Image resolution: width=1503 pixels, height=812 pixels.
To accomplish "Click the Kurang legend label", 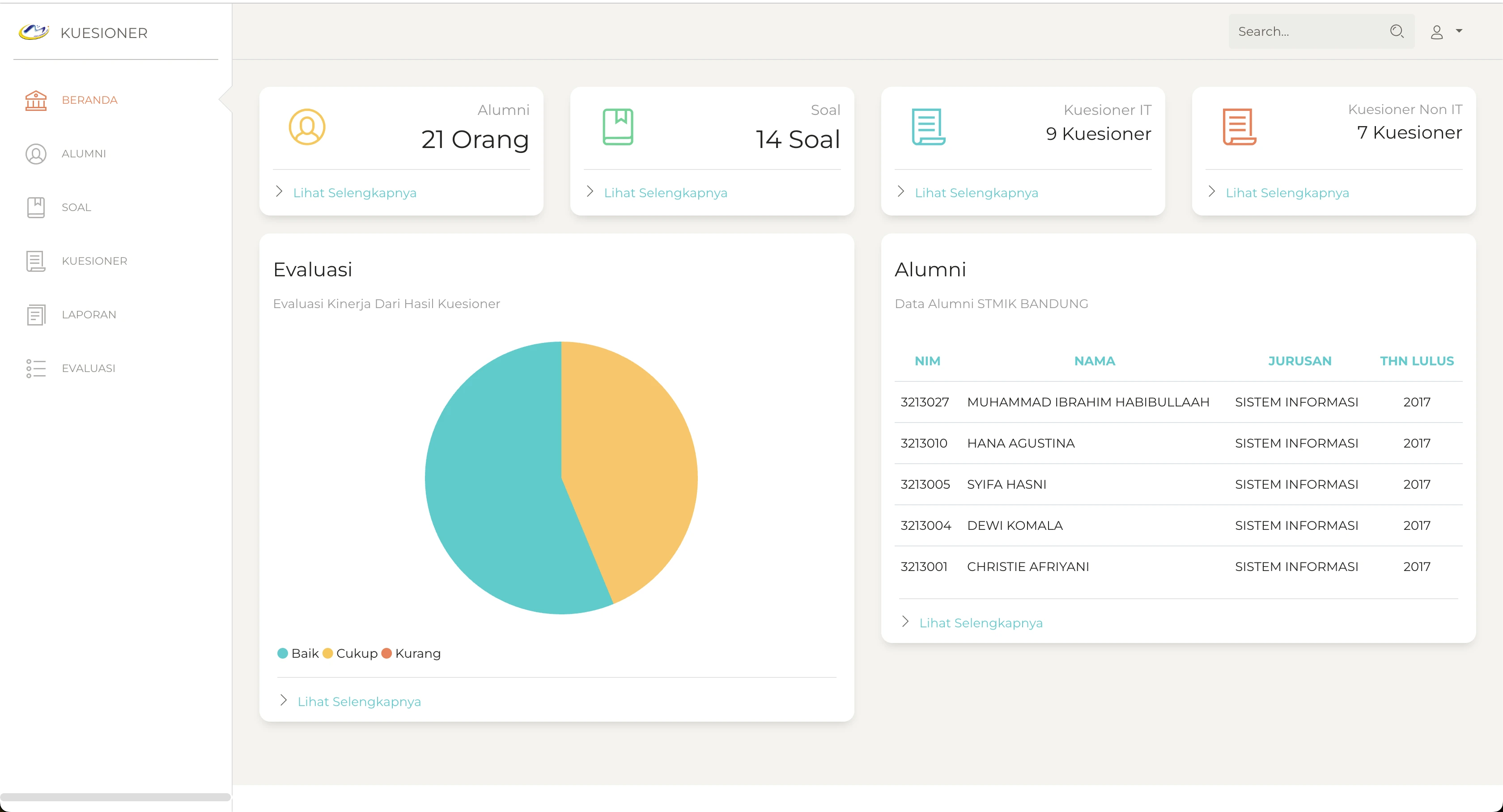I will [x=418, y=653].
